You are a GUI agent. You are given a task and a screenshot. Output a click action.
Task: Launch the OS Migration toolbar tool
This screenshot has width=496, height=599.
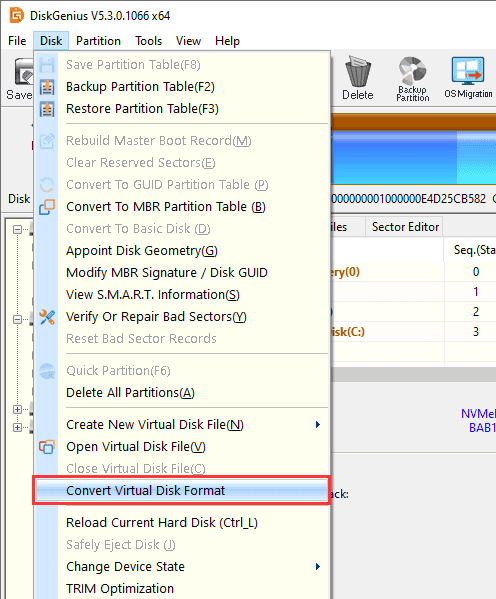[x=468, y=78]
